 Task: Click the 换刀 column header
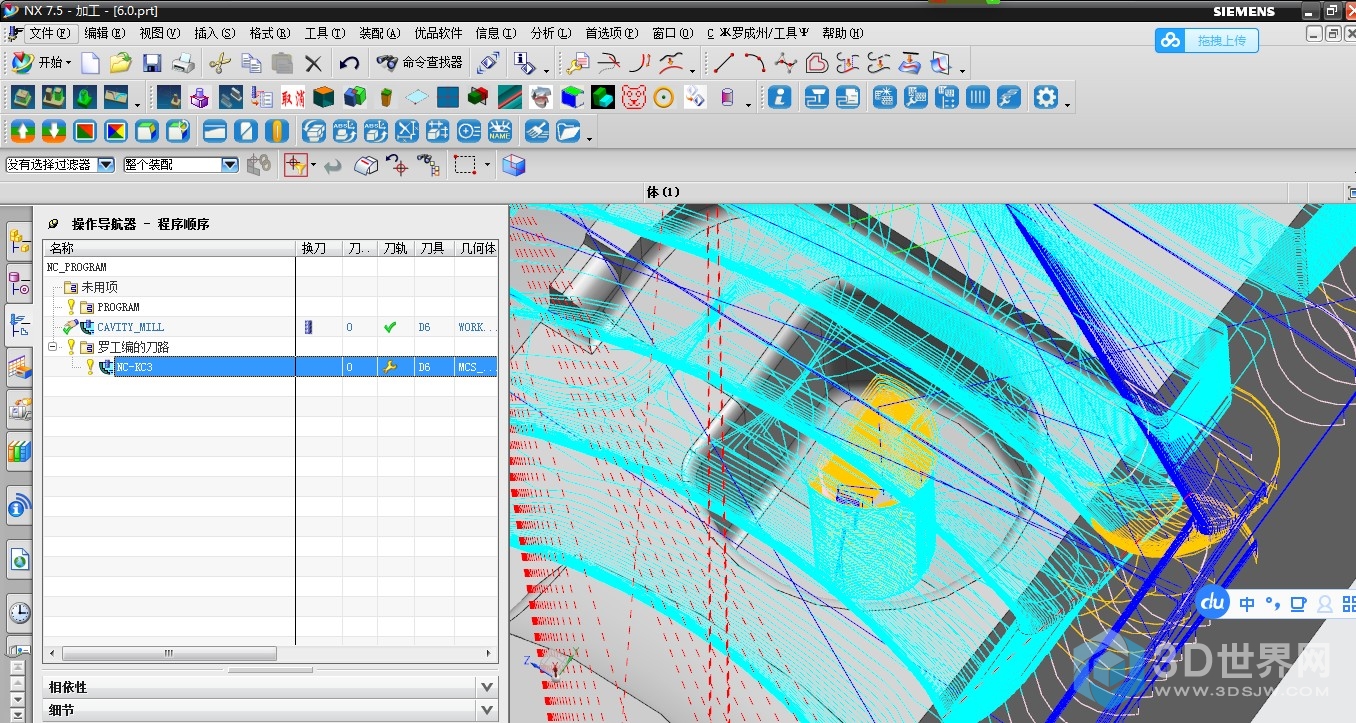320,248
